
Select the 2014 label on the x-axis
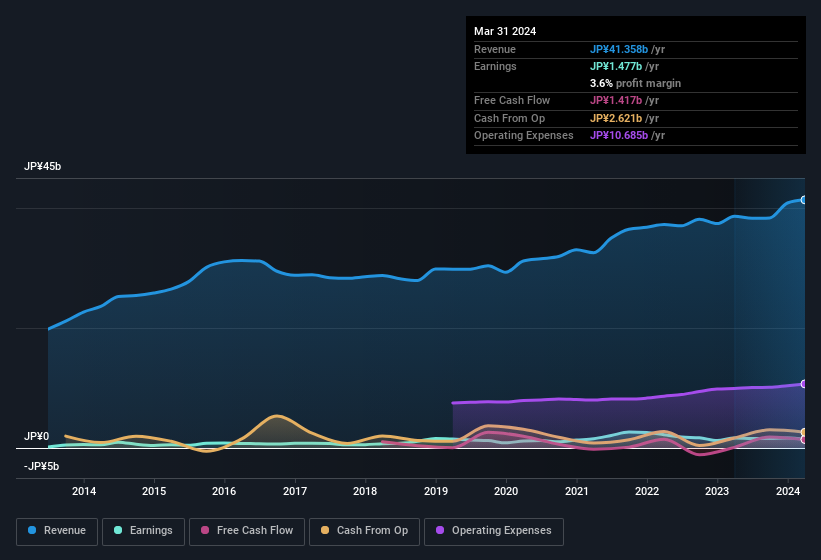pos(84,491)
